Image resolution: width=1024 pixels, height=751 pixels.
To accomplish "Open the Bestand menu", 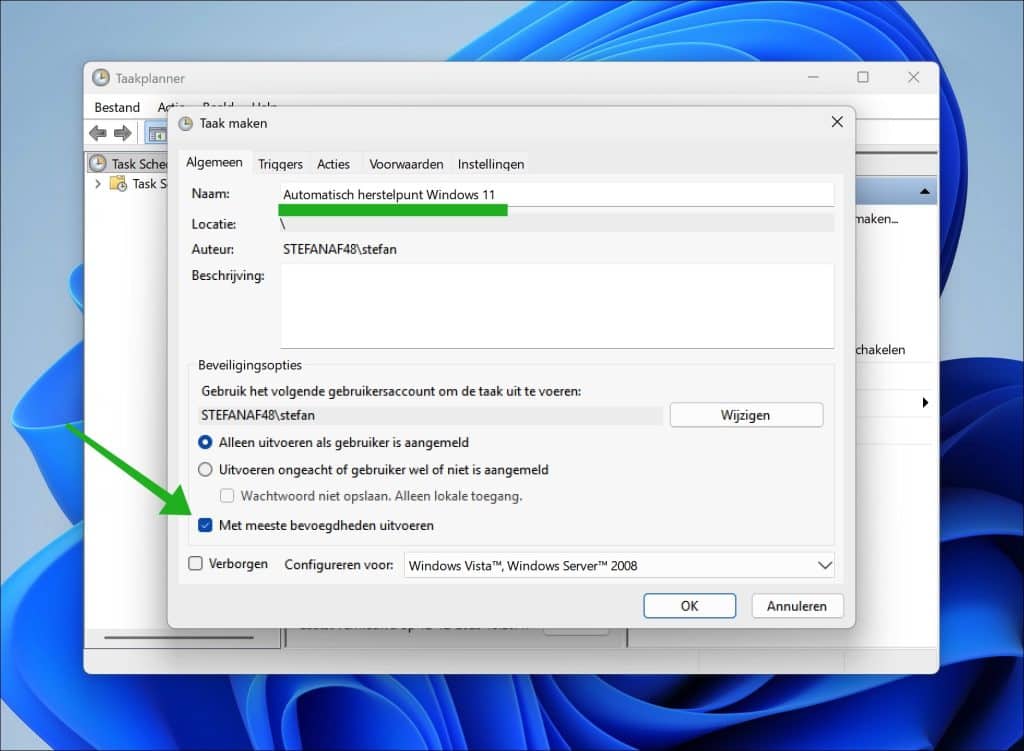I will click(116, 107).
